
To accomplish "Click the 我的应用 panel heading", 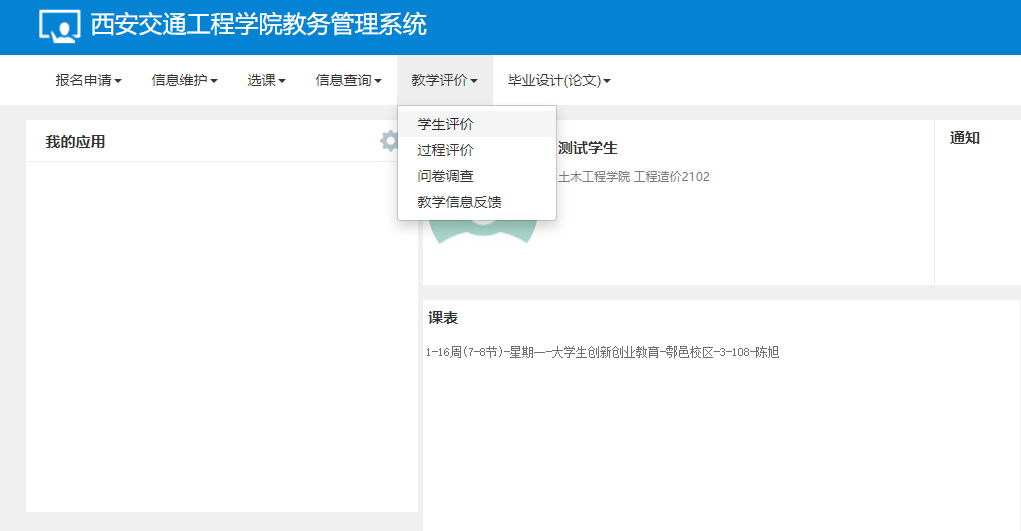I will pos(75,142).
